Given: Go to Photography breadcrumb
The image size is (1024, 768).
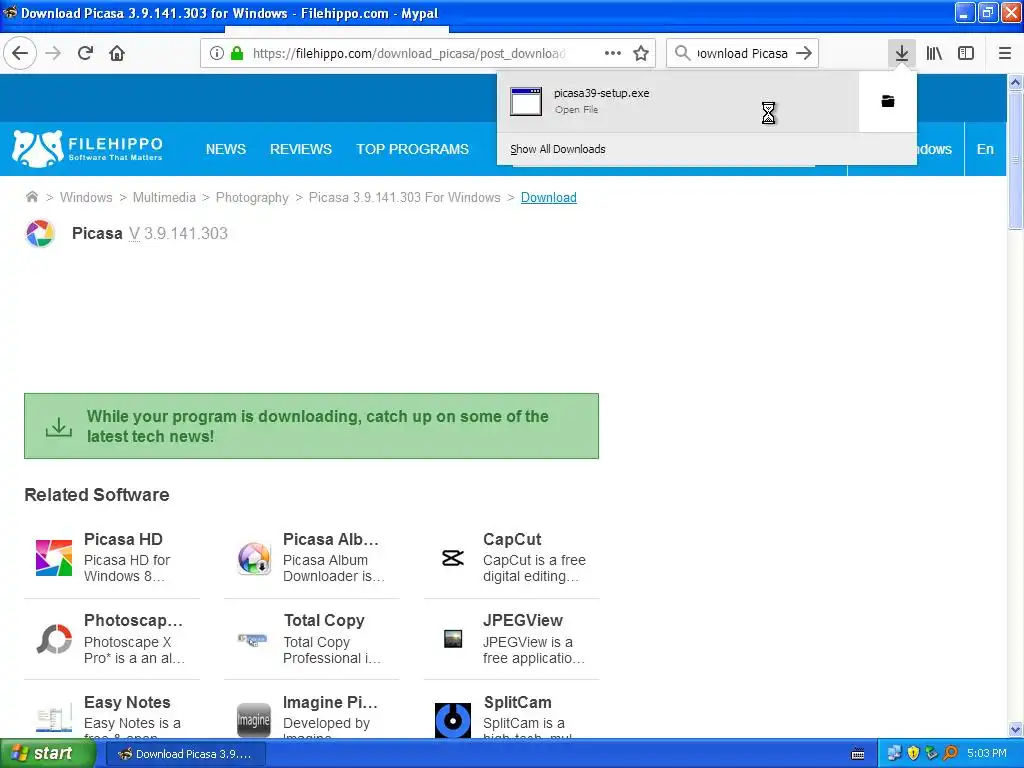Looking at the screenshot, I should (252, 197).
